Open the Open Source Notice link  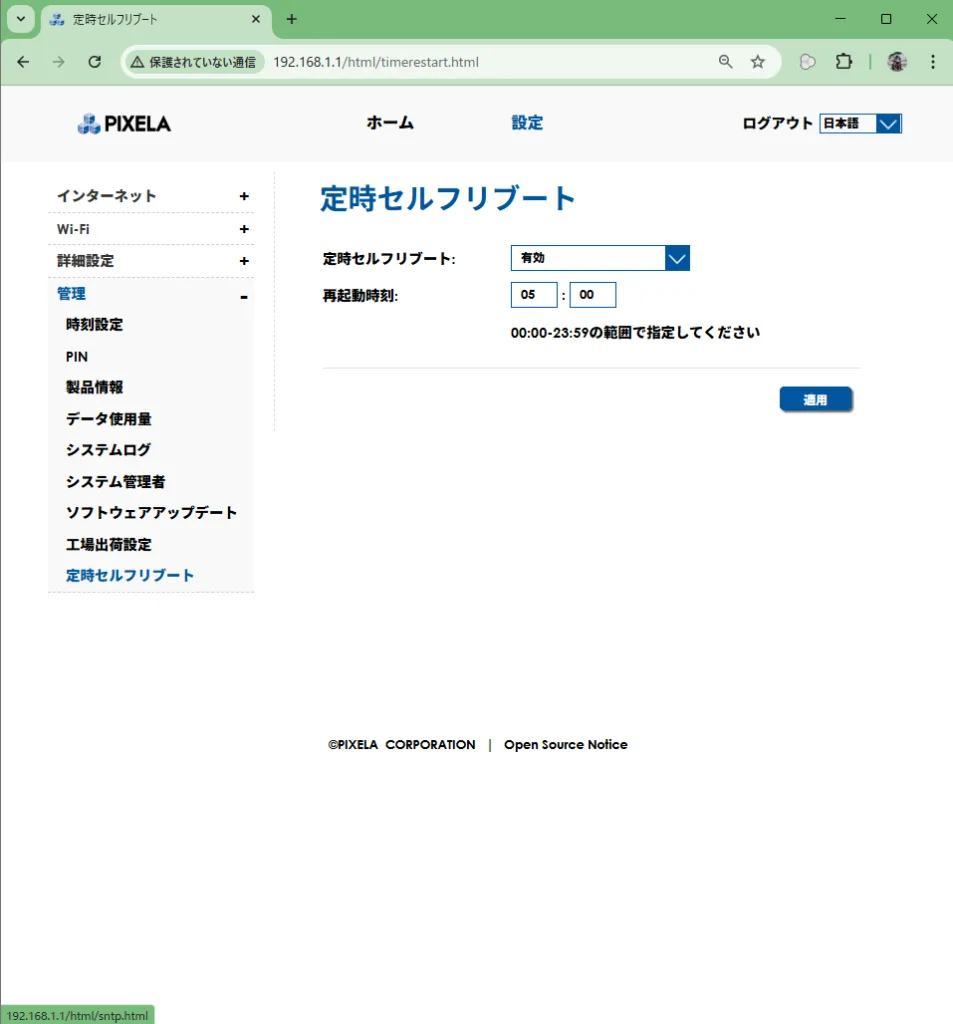pyautogui.click(x=566, y=744)
